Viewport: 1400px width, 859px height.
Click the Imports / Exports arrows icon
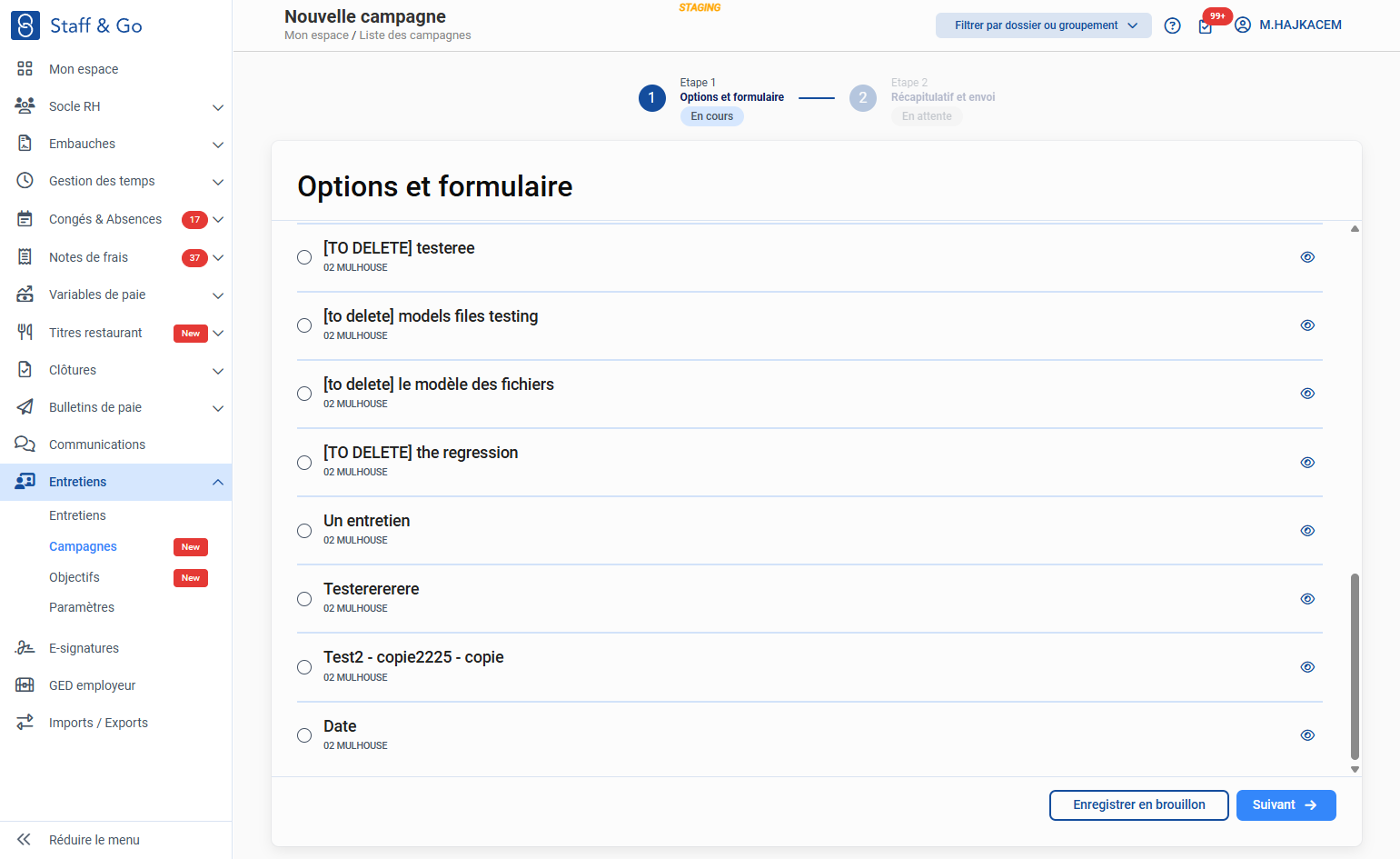(x=25, y=723)
